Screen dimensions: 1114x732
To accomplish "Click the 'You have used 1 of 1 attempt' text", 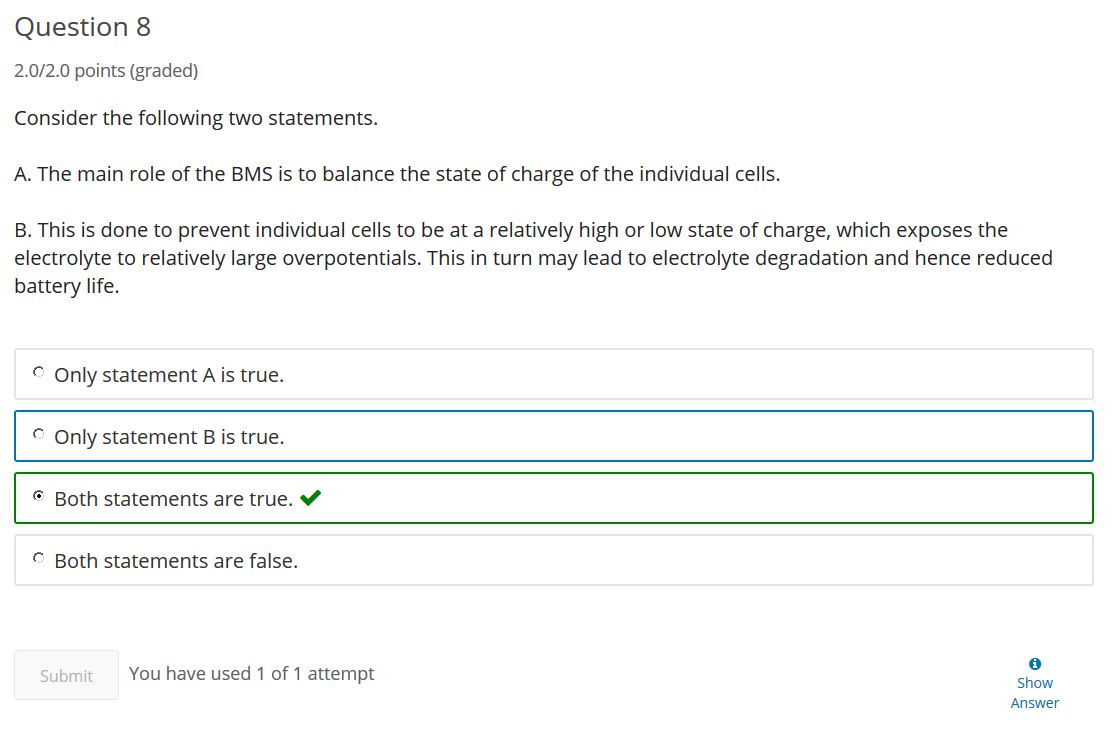I will pos(252,674).
